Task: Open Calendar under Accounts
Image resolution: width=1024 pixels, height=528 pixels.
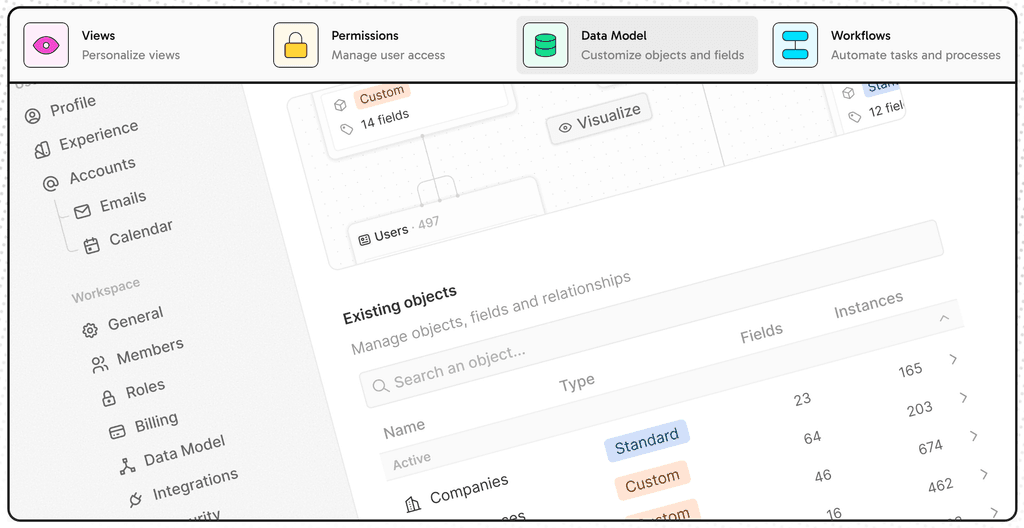Action: [129, 237]
